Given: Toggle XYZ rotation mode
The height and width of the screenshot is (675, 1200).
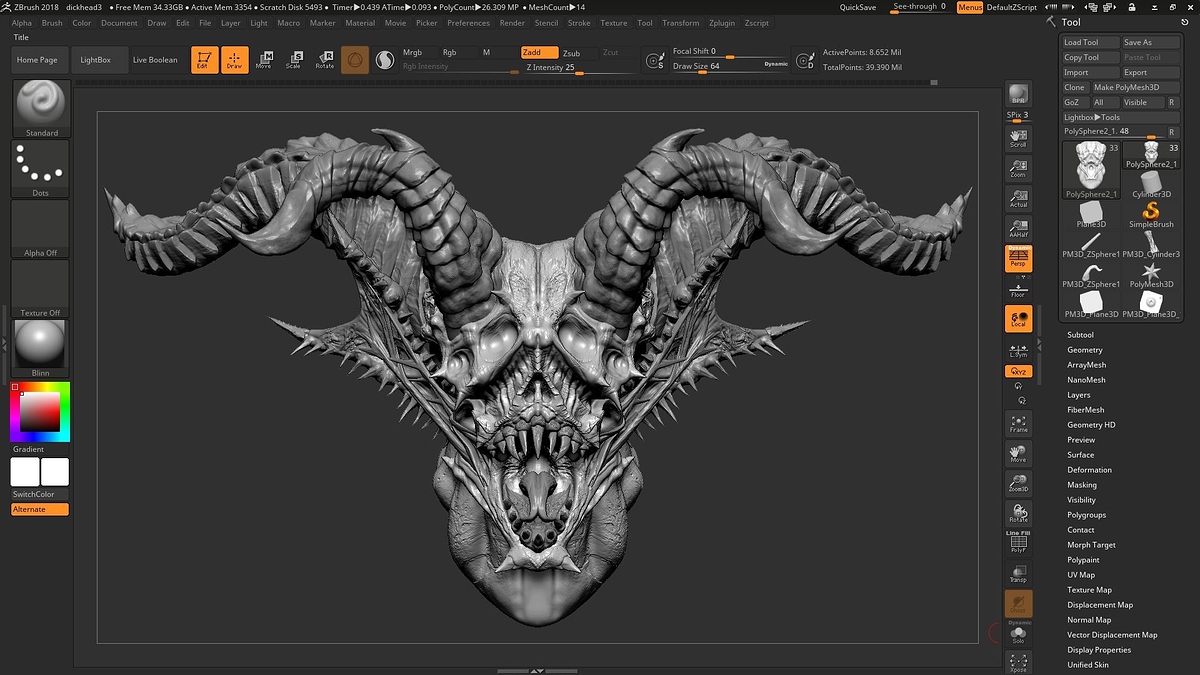Looking at the screenshot, I should (x=1018, y=371).
